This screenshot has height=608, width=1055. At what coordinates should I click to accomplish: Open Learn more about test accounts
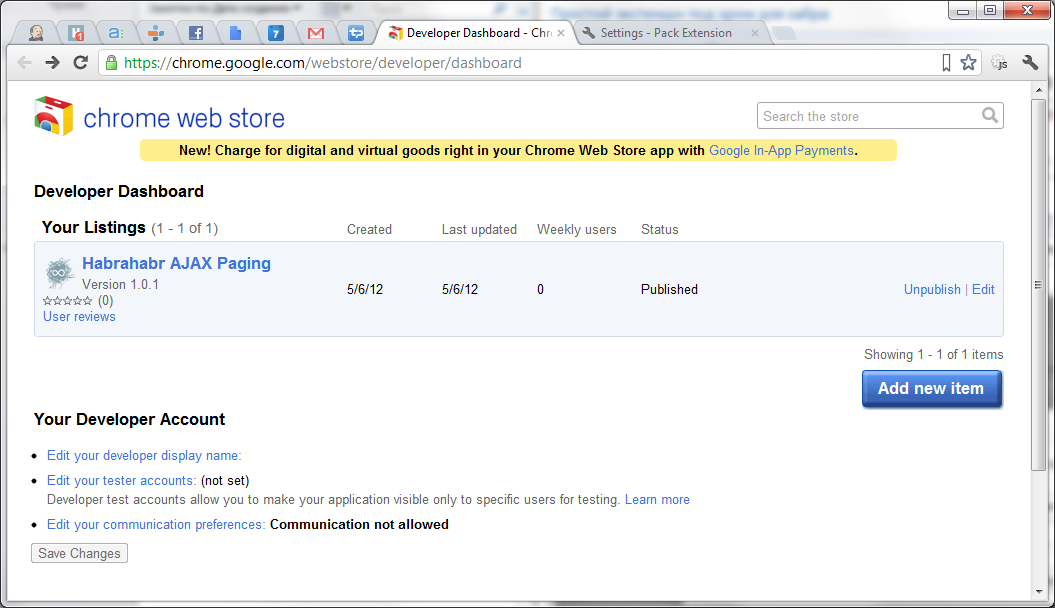657,500
